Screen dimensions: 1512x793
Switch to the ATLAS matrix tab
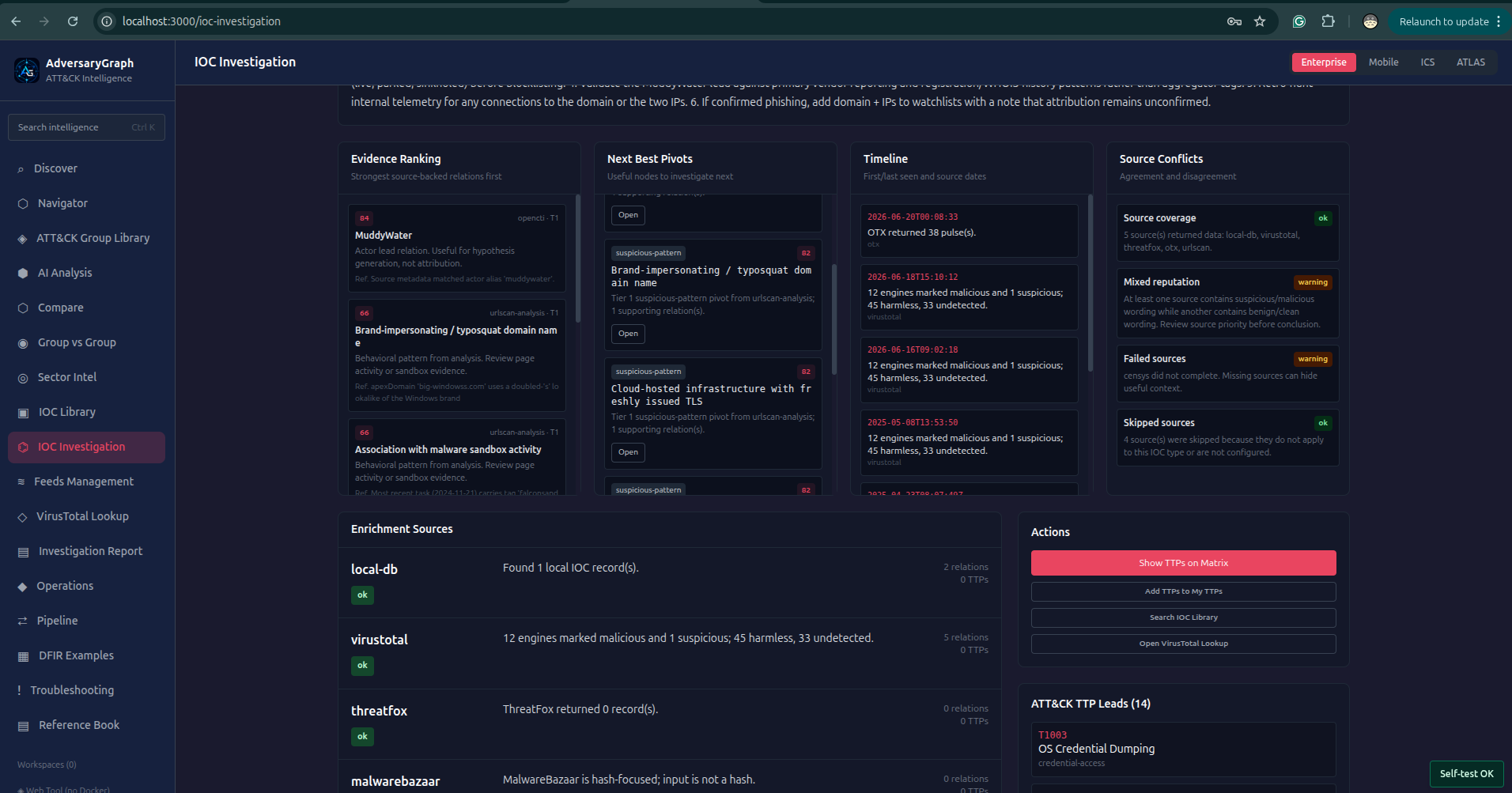(1471, 62)
